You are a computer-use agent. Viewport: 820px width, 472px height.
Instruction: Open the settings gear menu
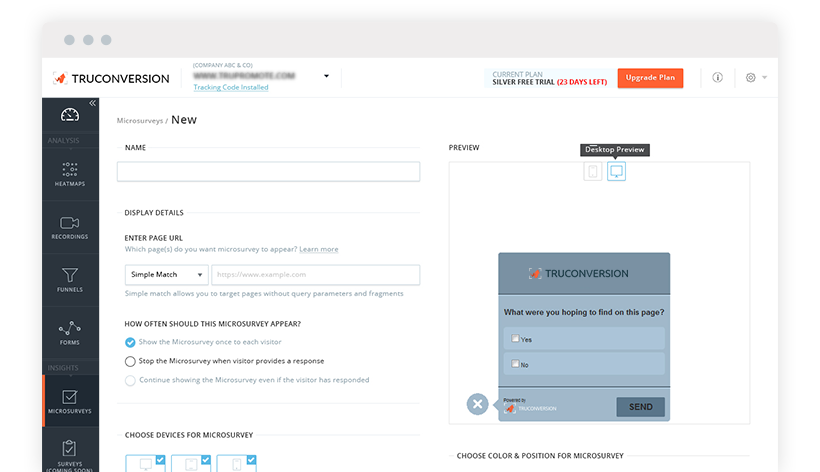pyautogui.click(x=750, y=77)
